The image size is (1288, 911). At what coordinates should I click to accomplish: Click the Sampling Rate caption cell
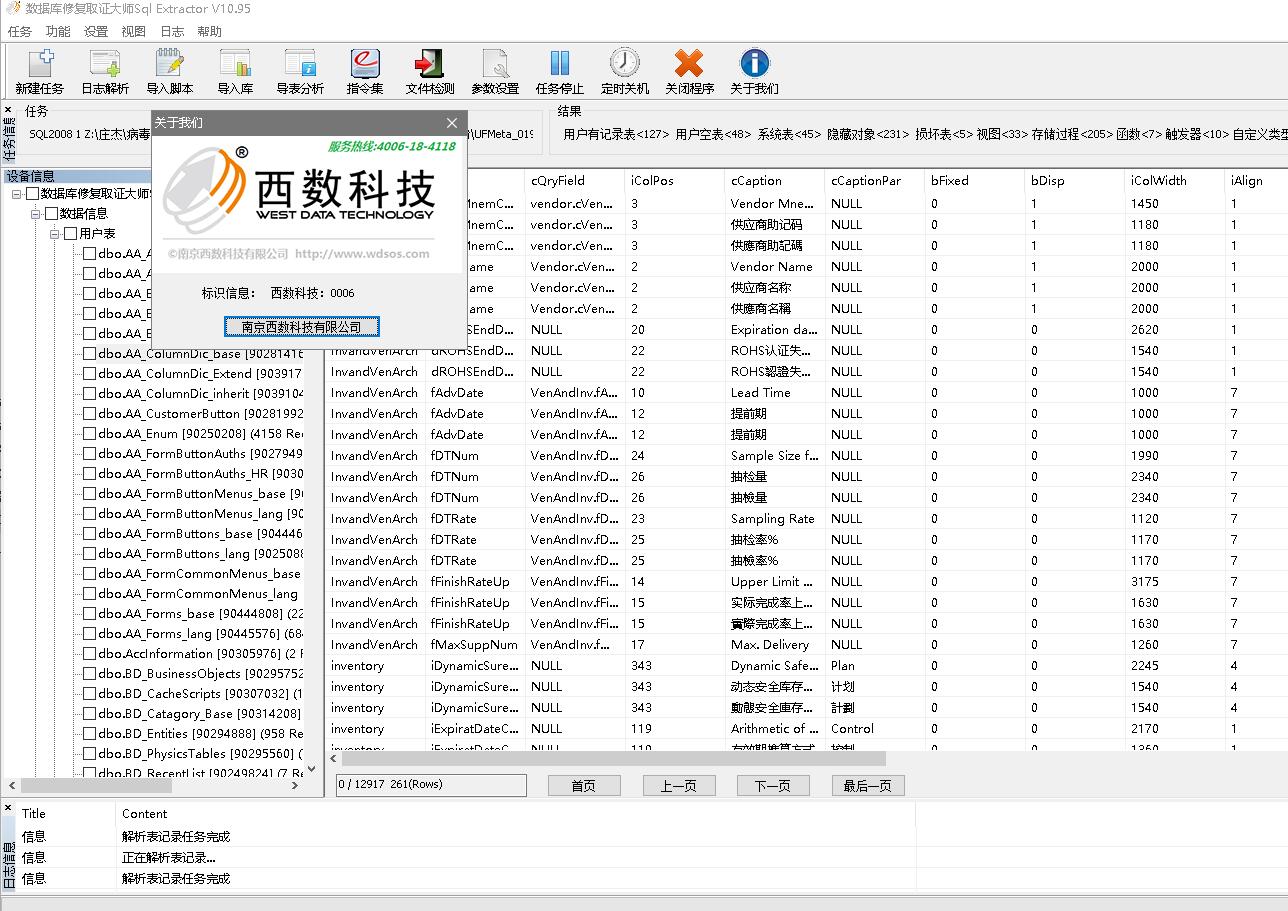(x=773, y=518)
